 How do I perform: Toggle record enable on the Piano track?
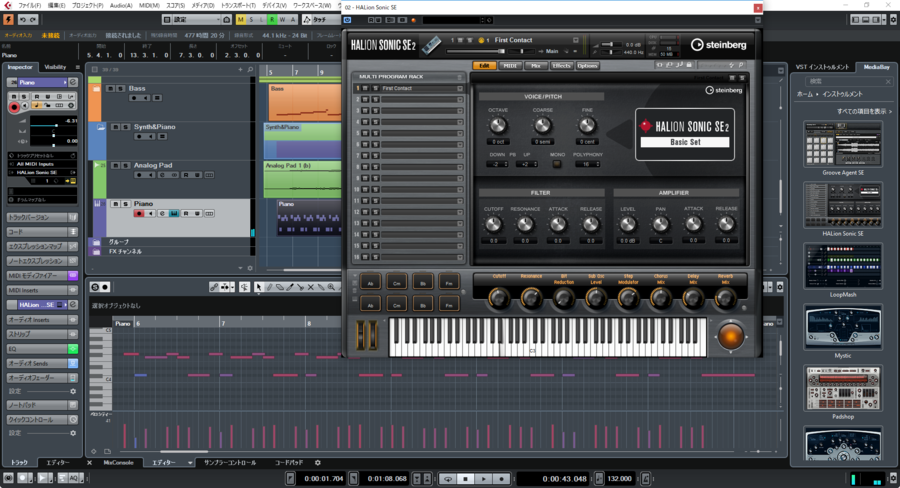point(139,214)
